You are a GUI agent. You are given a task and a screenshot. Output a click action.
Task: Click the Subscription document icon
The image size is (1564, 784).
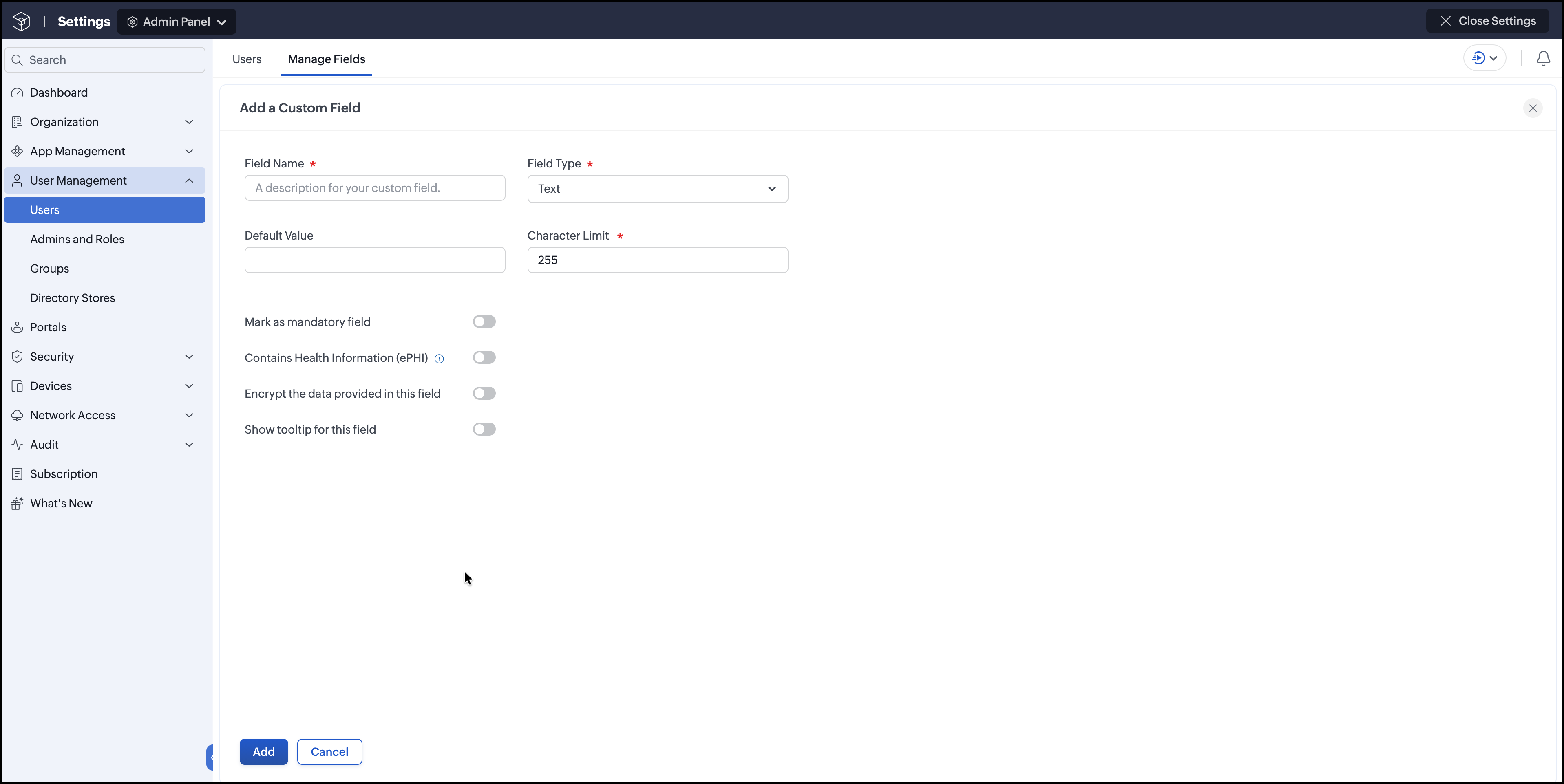pos(17,474)
